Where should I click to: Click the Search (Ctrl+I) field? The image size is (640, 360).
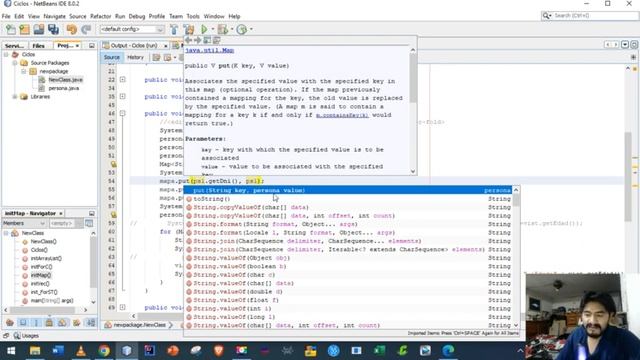[590, 16]
